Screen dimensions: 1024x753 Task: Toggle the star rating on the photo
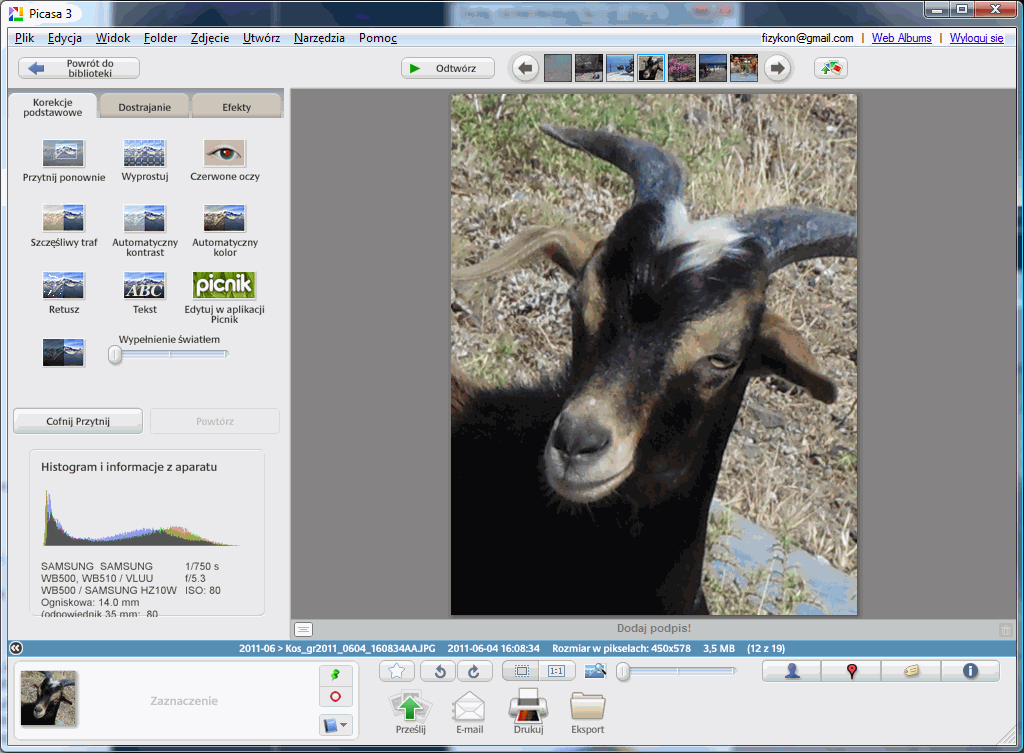pos(397,672)
